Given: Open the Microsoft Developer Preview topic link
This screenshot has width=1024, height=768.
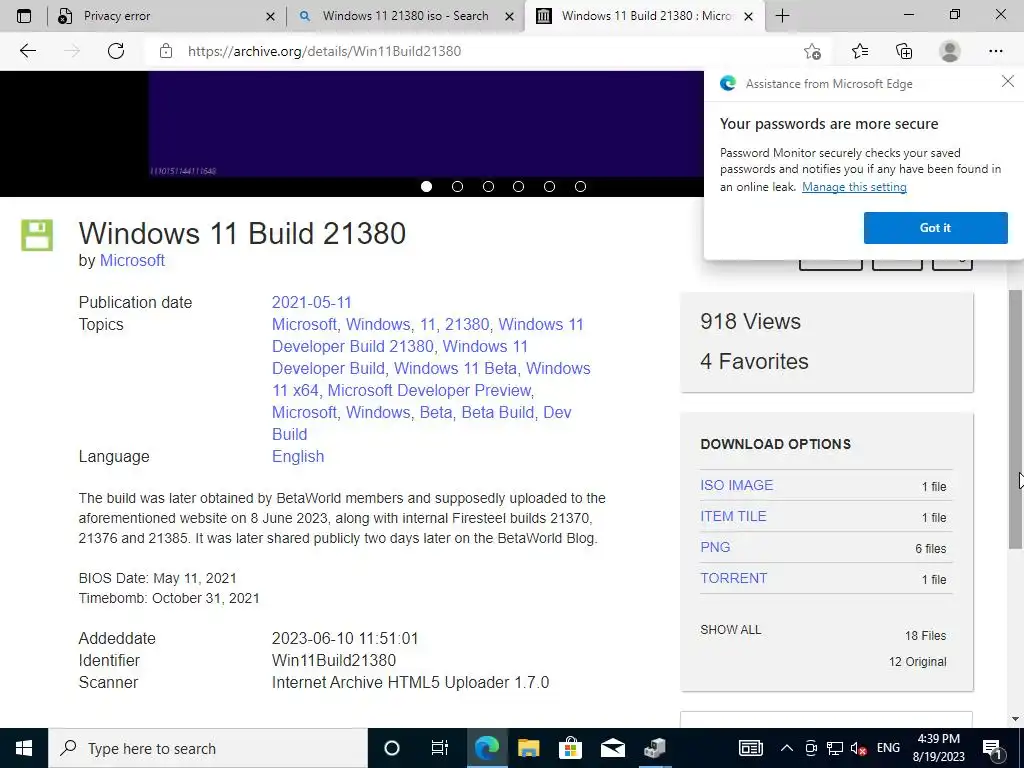Looking at the screenshot, I should click(x=429, y=391).
